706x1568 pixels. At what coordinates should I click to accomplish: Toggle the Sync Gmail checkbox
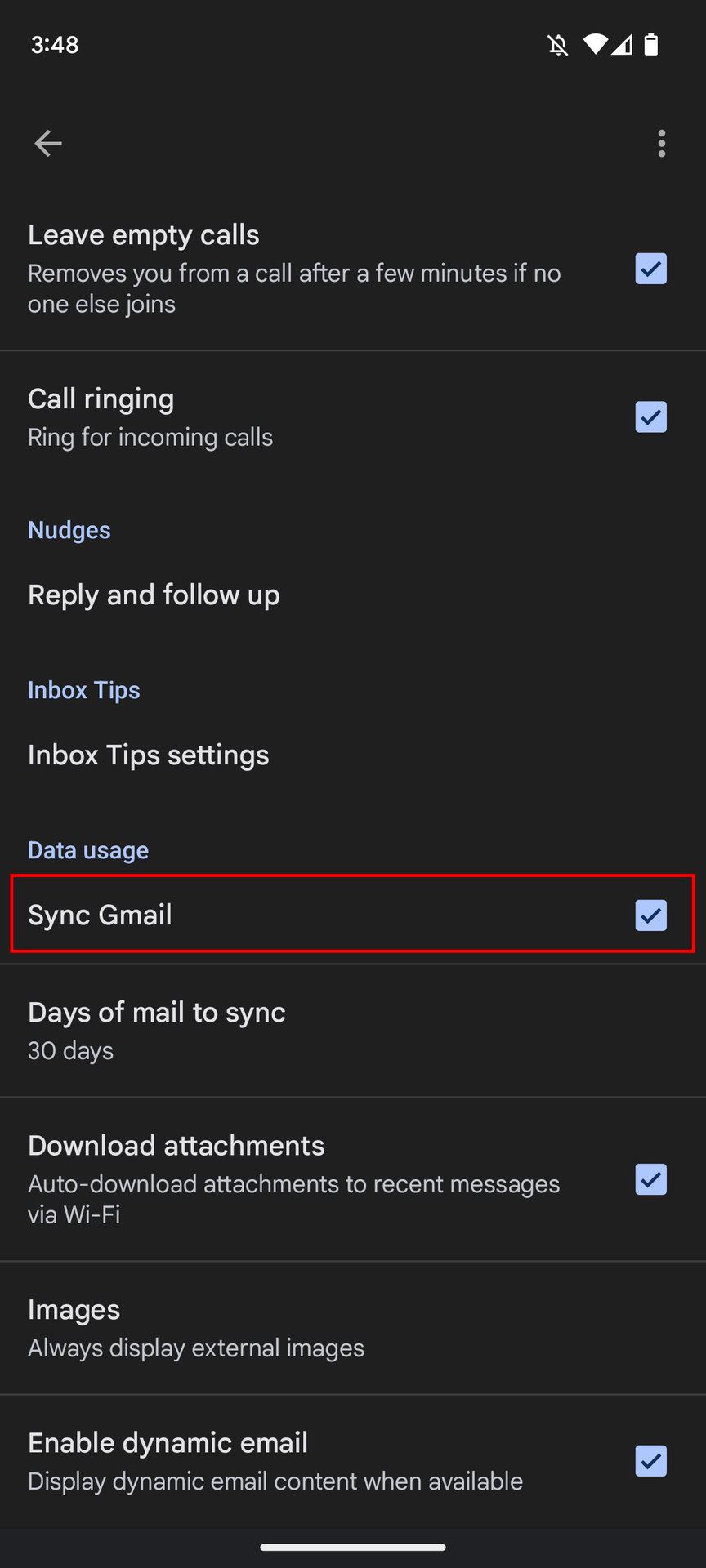pyautogui.click(x=650, y=915)
